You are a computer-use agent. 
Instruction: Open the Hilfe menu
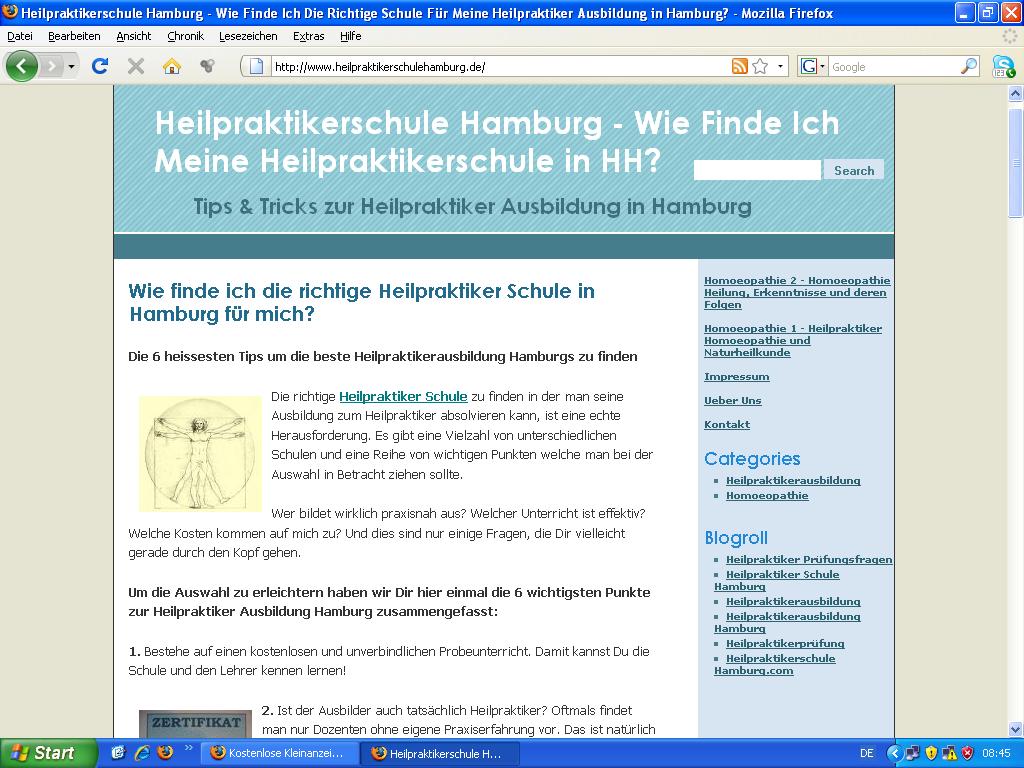tap(351, 36)
